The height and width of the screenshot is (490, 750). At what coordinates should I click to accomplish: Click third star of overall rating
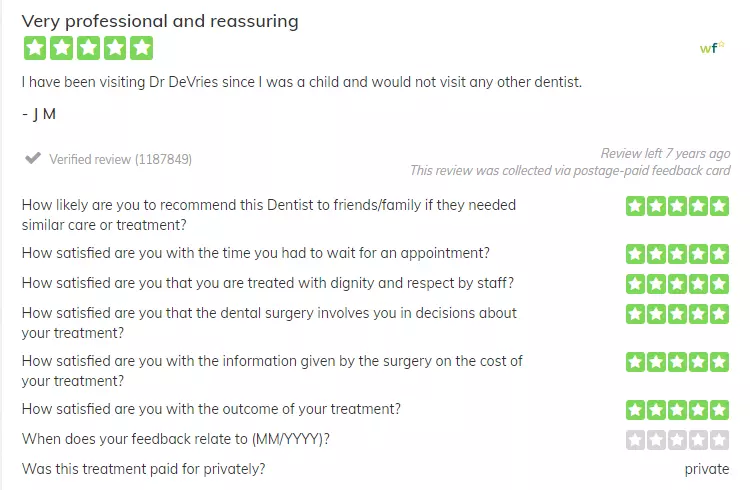click(x=88, y=48)
